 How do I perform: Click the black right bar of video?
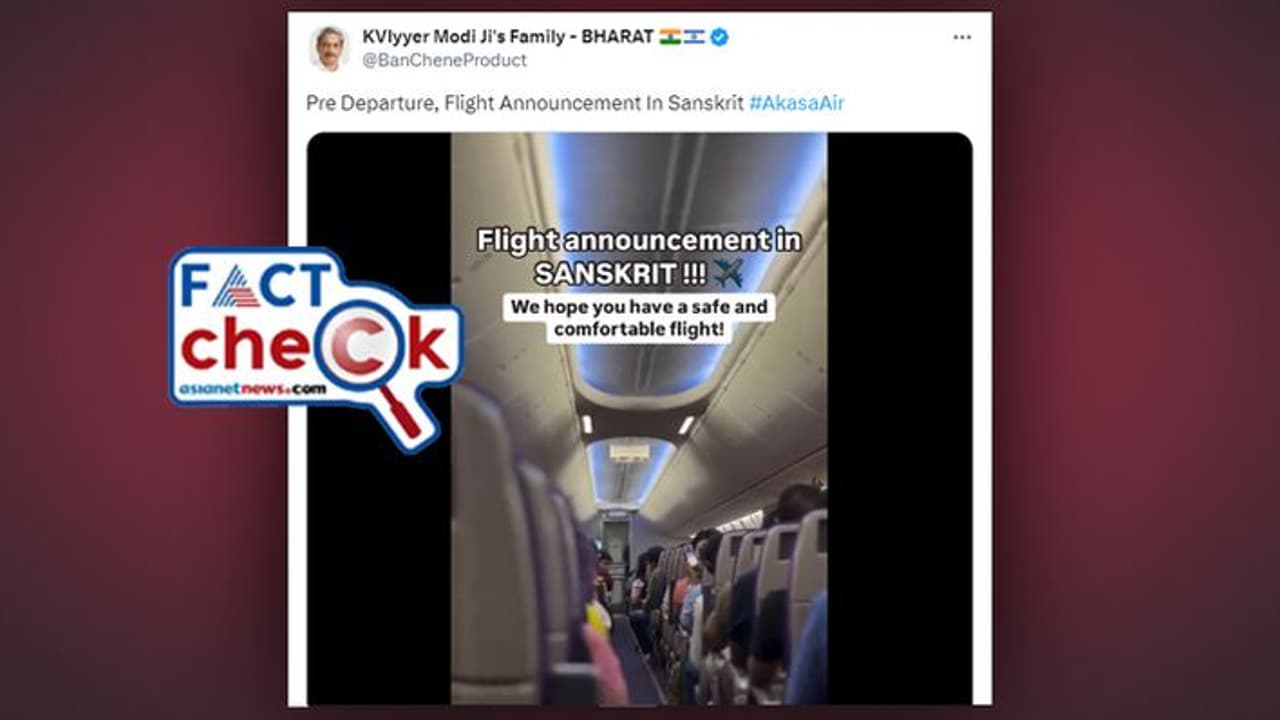(899, 418)
